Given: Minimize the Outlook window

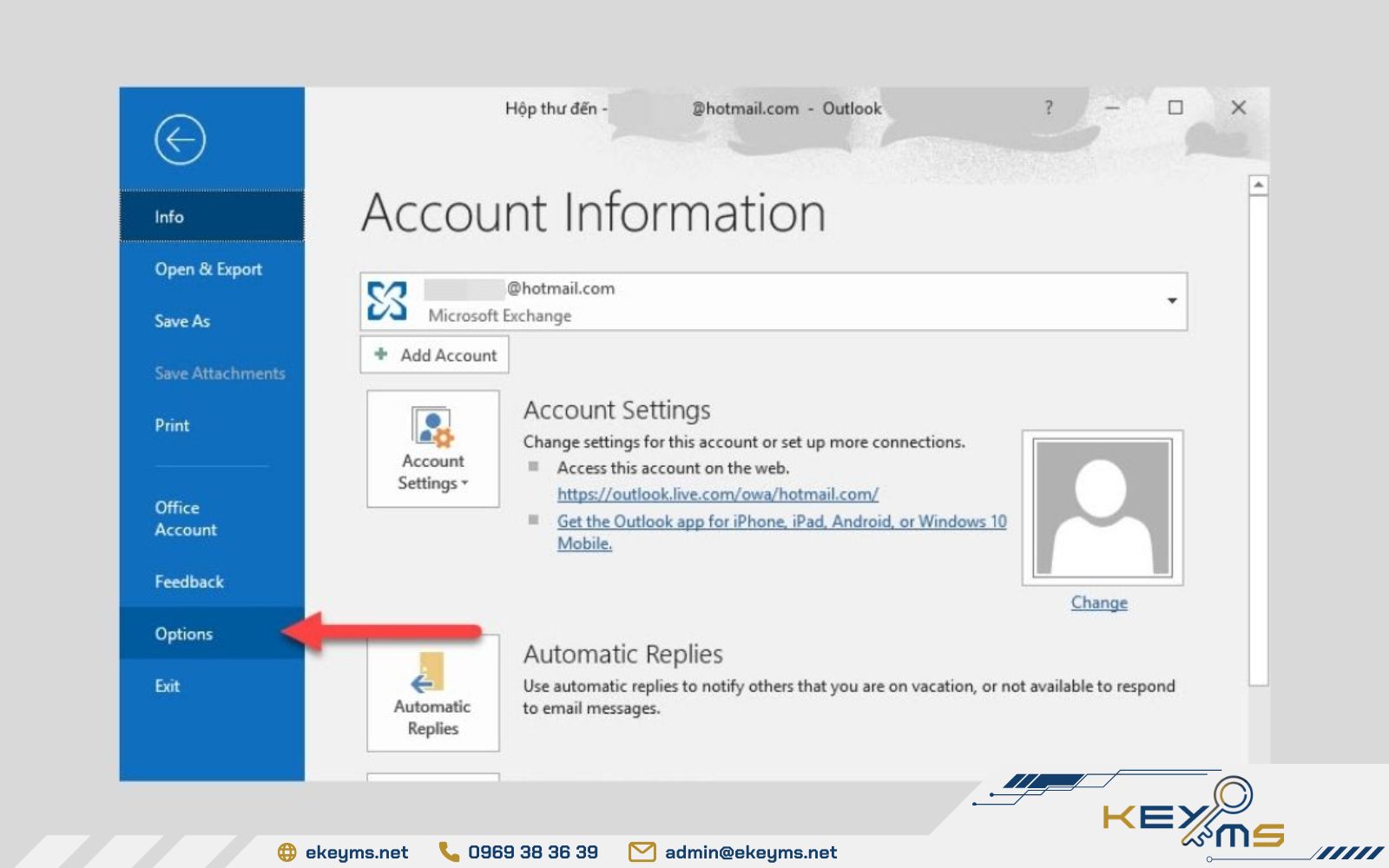Looking at the screenshot, I should [x=1112, y=108].
